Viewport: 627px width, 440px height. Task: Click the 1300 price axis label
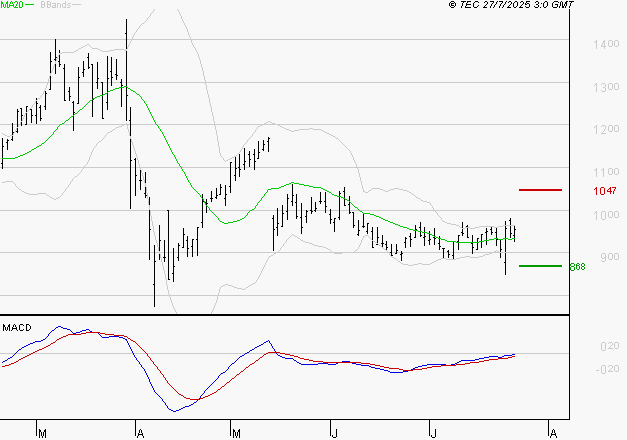(x=606, y=87)
